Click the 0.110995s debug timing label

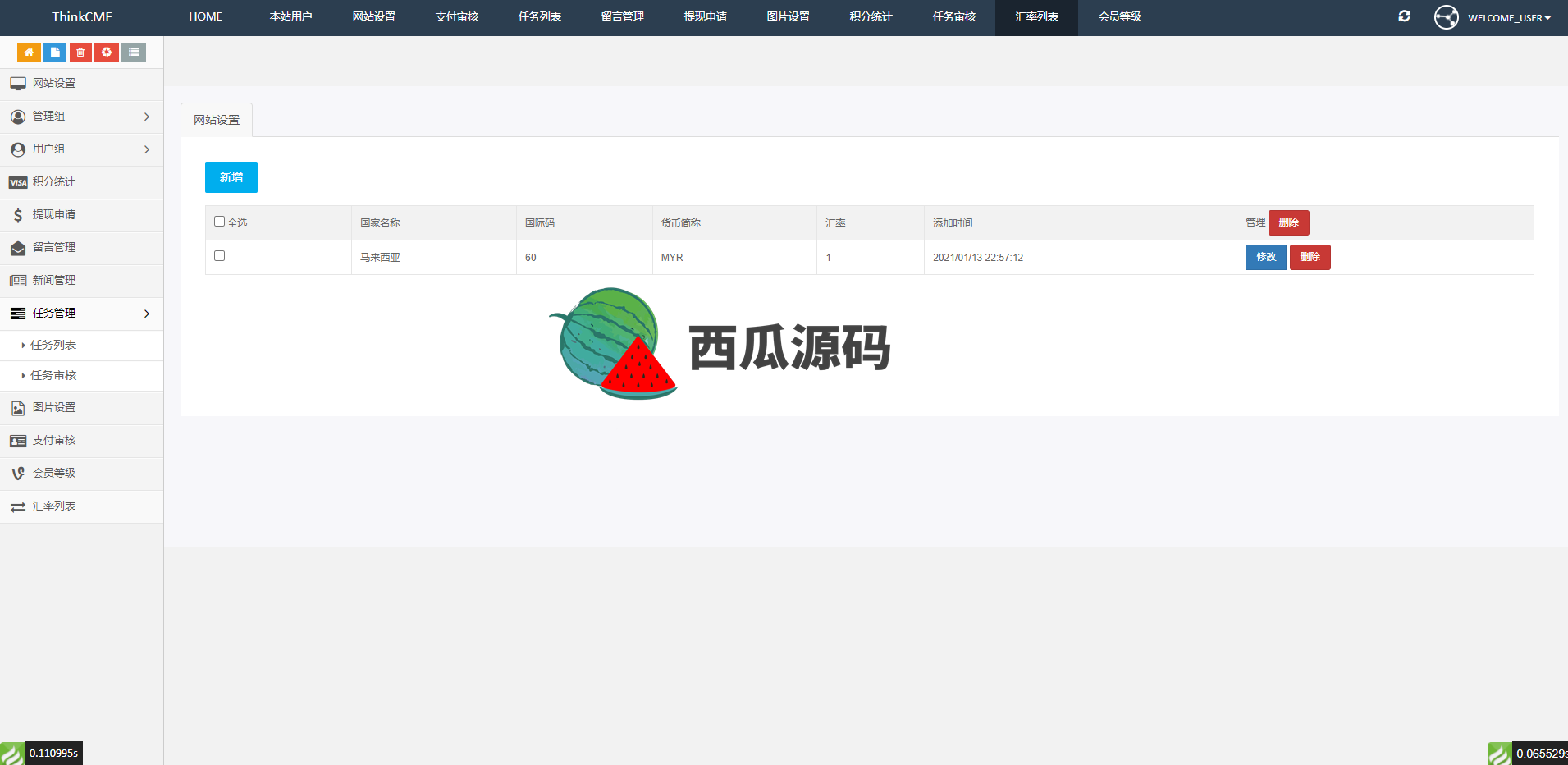(x=53, y=754)
